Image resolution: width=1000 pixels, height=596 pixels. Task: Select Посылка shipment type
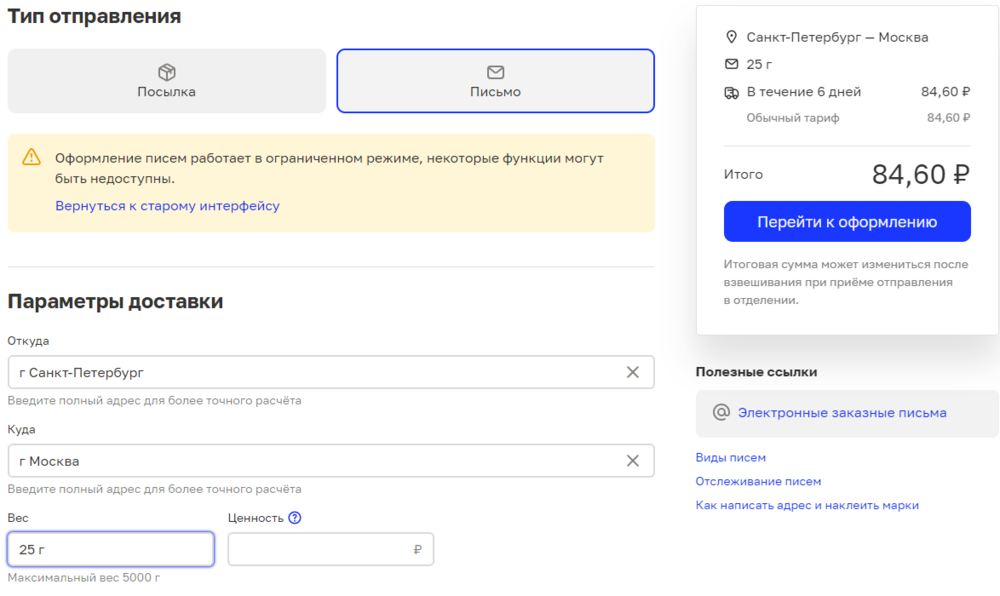(x=167, y=81)
